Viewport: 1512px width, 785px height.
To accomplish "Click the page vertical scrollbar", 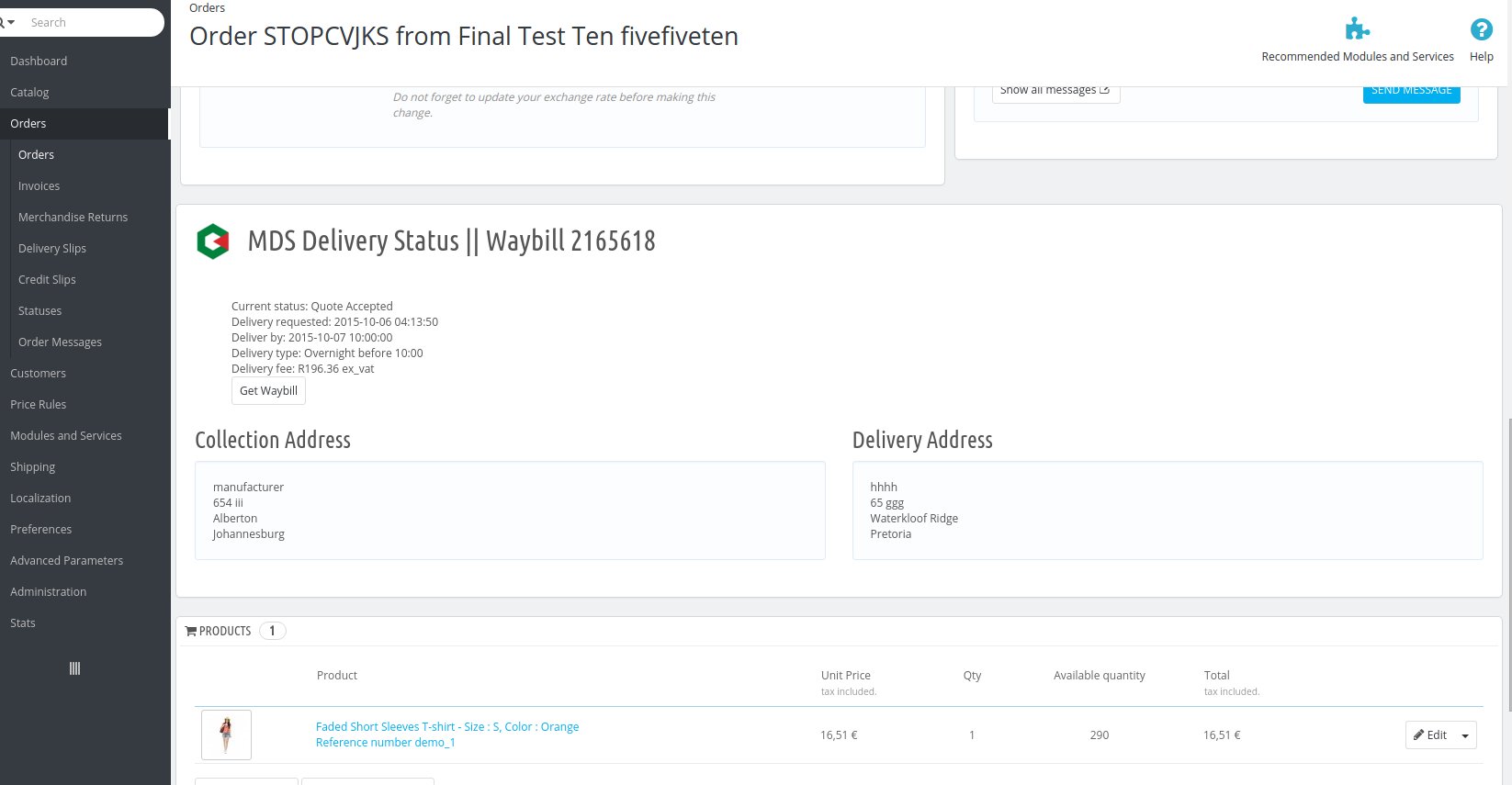I will pyautogui.click(x=1507, y=565).
